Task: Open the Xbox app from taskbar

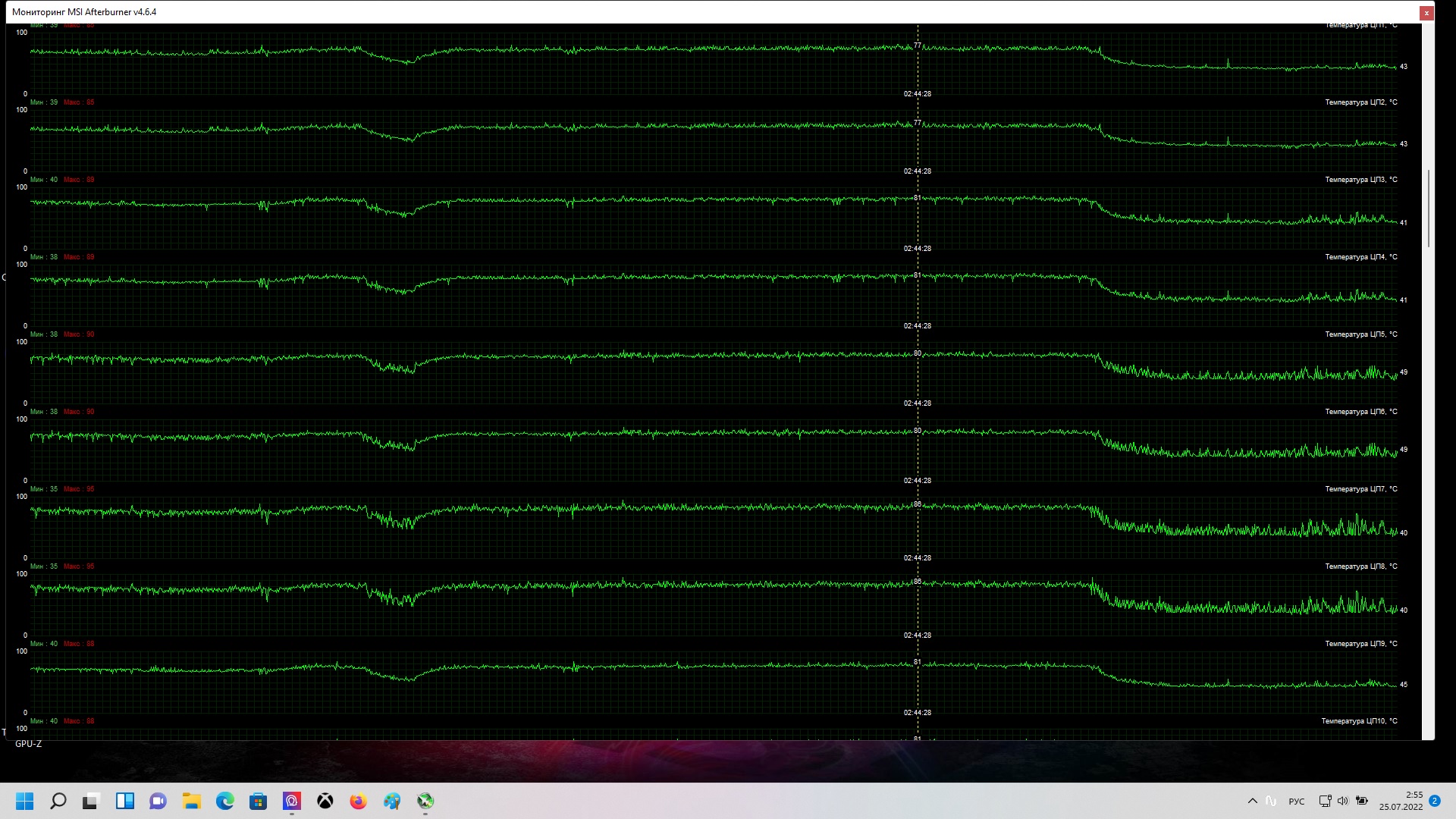Action: coord(325,801)
